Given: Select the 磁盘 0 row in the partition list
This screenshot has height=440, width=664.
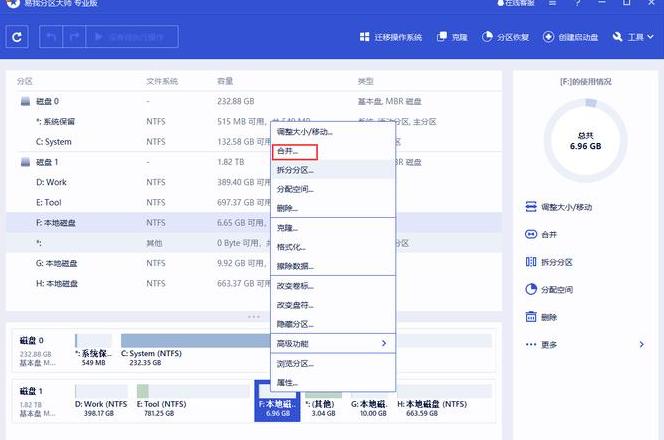Looking at the screenshot, I should pyautogui.click(x=254, y=101).
